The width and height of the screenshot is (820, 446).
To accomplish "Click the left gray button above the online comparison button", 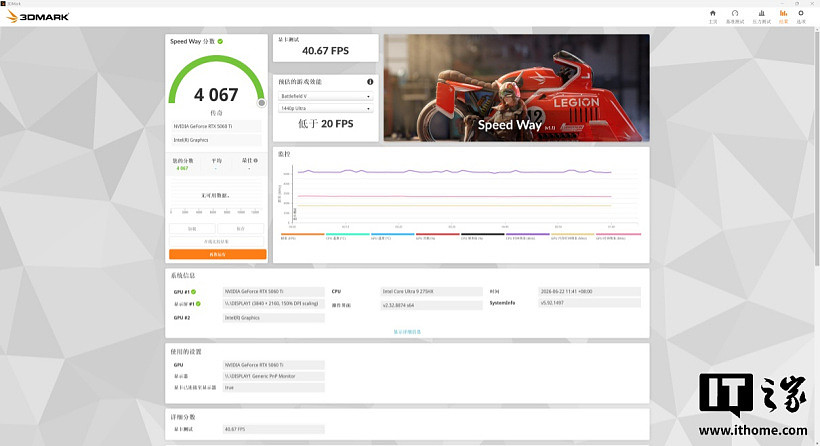I will 192,228.
